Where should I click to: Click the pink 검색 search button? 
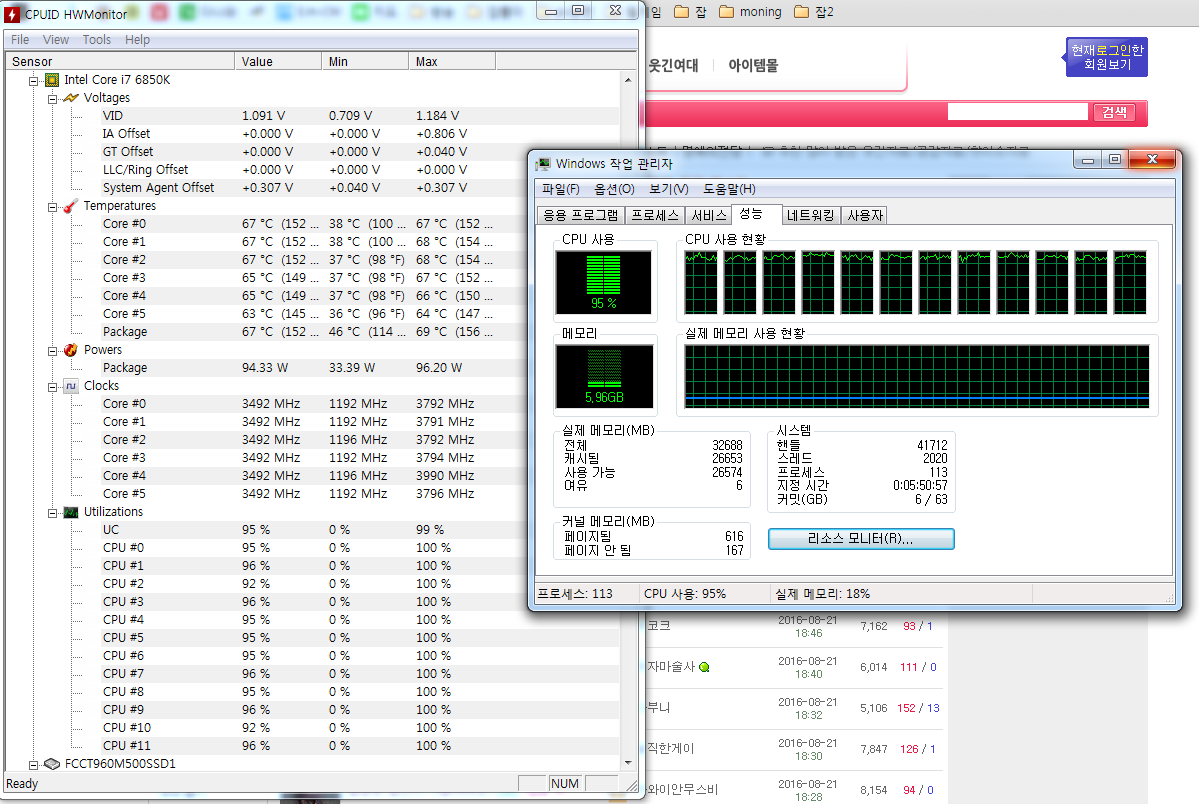pyautogui.click(x=1114, y=112)
